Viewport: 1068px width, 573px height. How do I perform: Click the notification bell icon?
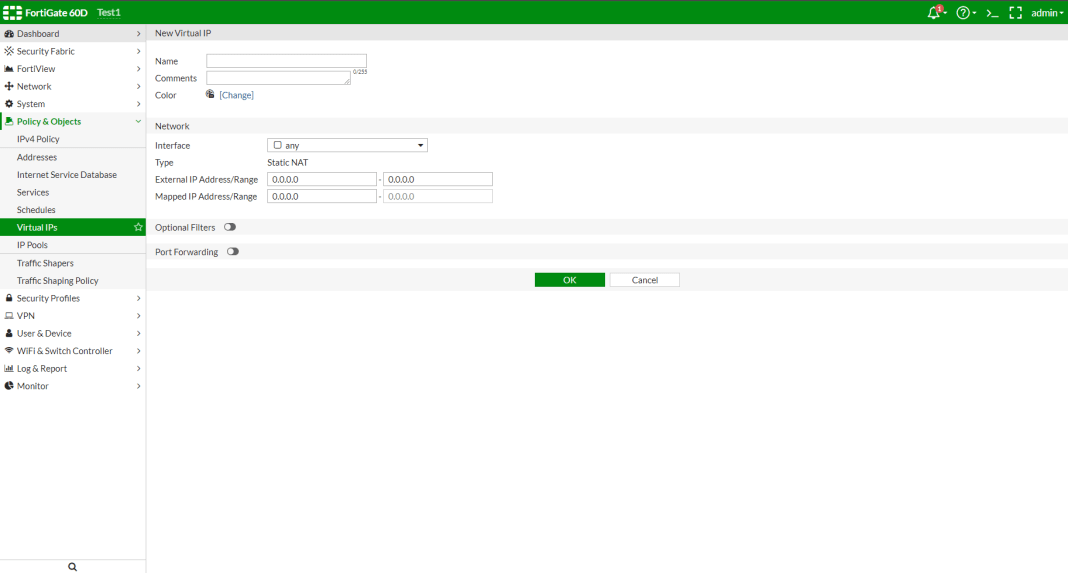(934, 13)
